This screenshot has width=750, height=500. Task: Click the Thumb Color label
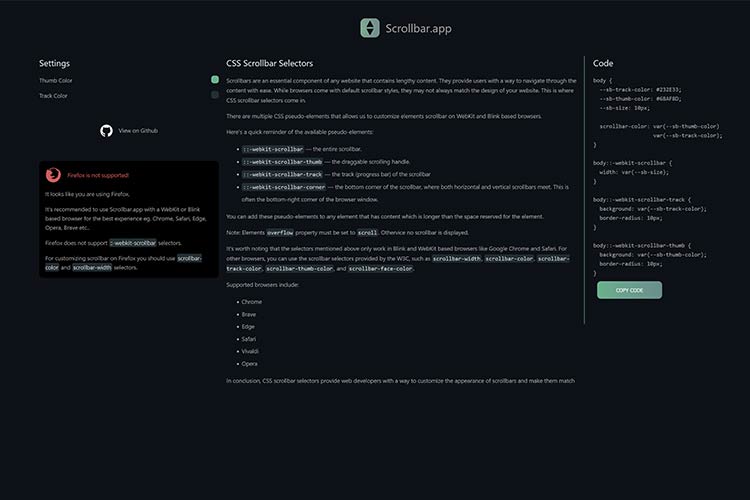56,80
